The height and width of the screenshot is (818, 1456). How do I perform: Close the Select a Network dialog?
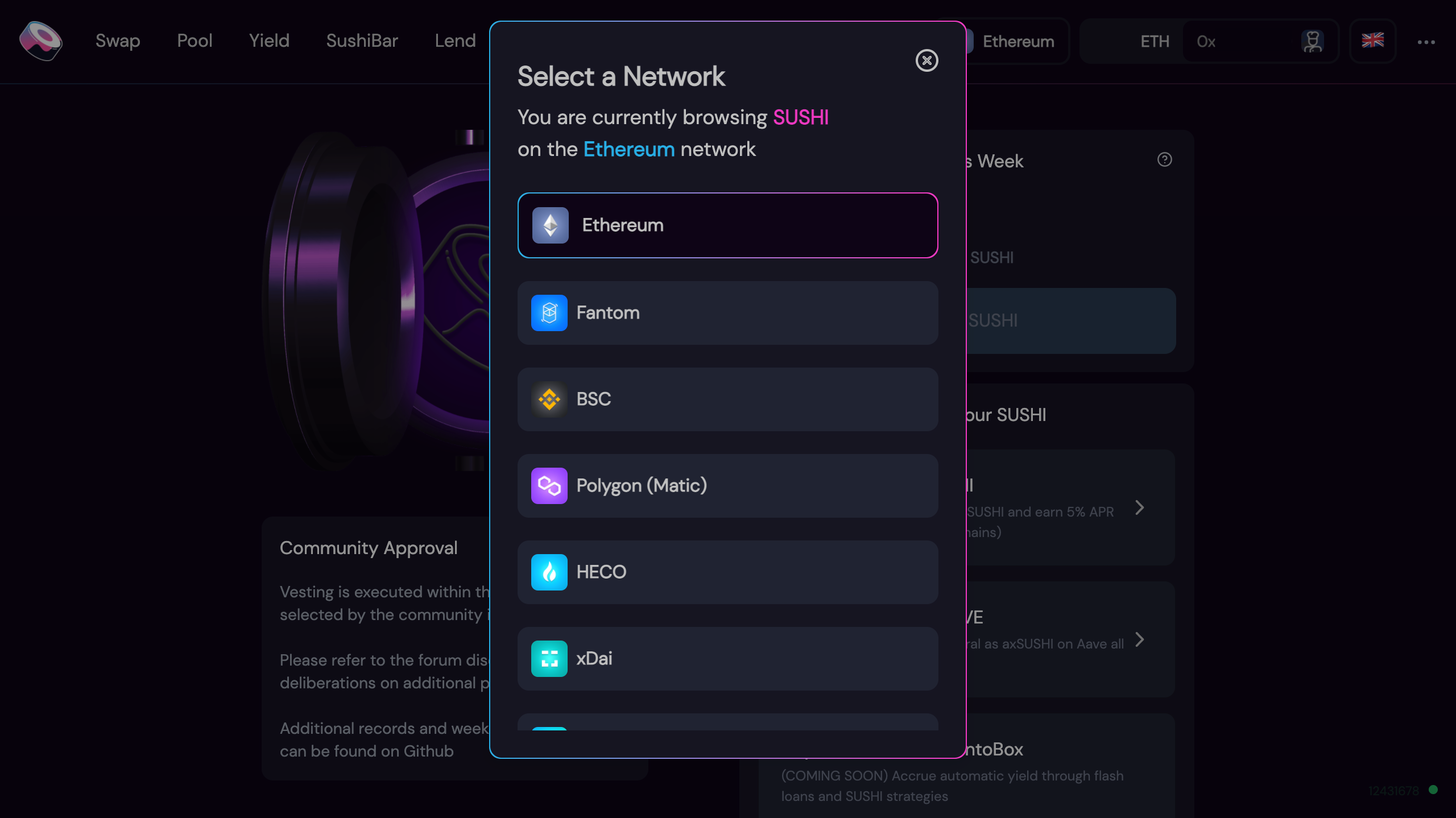(927, 61)
